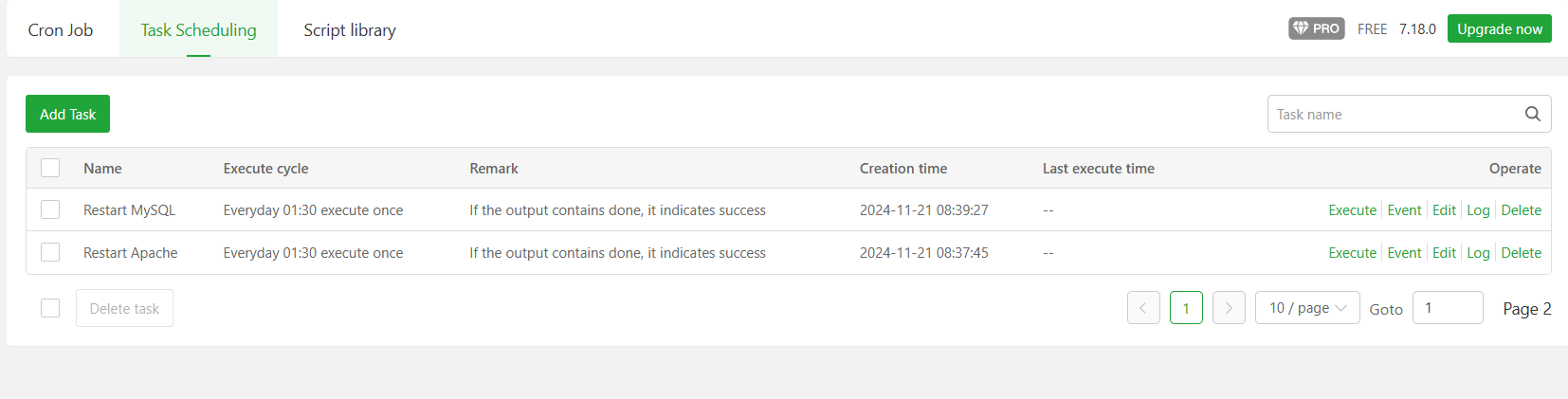Click the Goto page number input
The height and width of the screenshot is (399, 1568).
click(x=1447, y=308)
